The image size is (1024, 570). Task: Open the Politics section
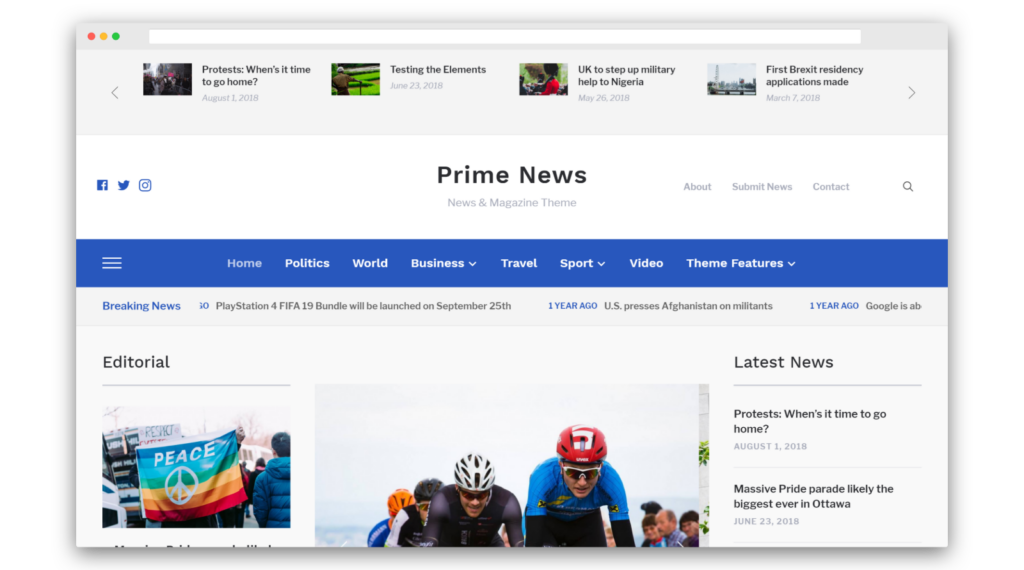[307, 263]
